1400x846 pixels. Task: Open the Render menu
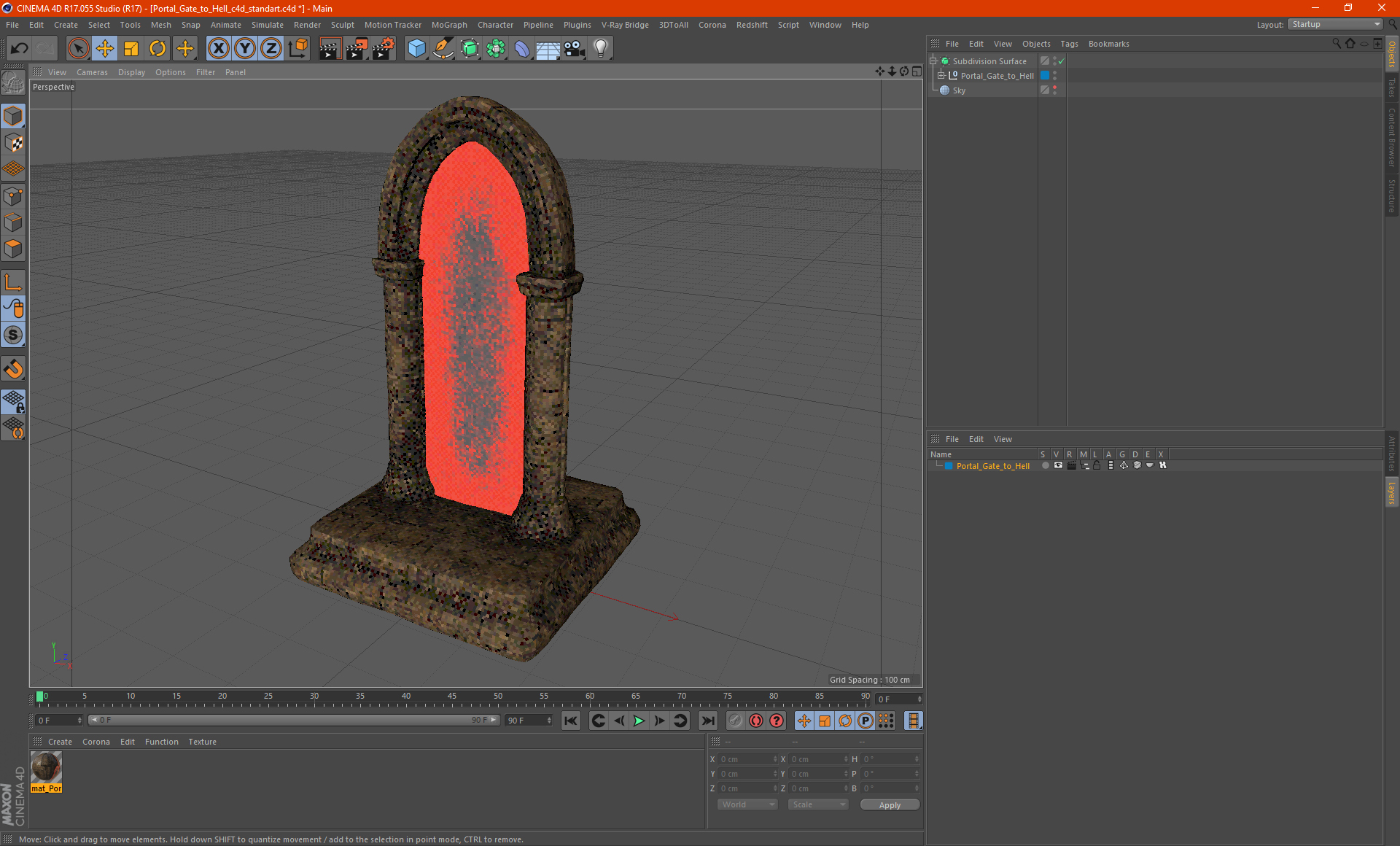pos(307,25)
